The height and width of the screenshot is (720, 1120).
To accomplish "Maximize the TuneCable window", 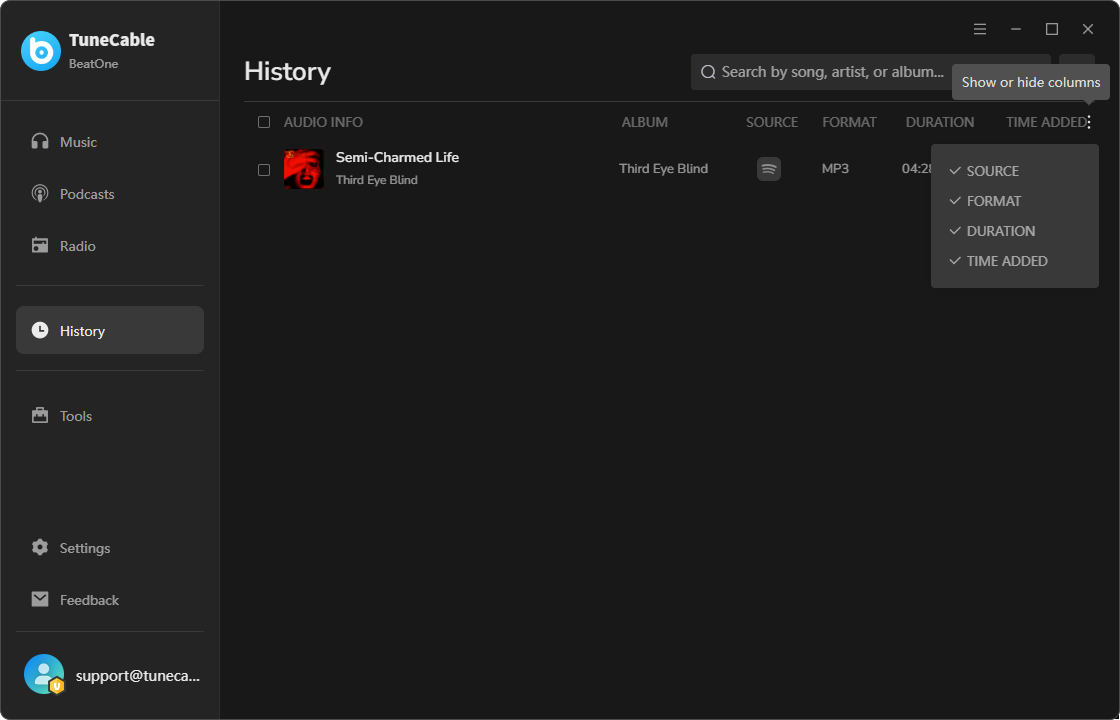I will 1051,29.
